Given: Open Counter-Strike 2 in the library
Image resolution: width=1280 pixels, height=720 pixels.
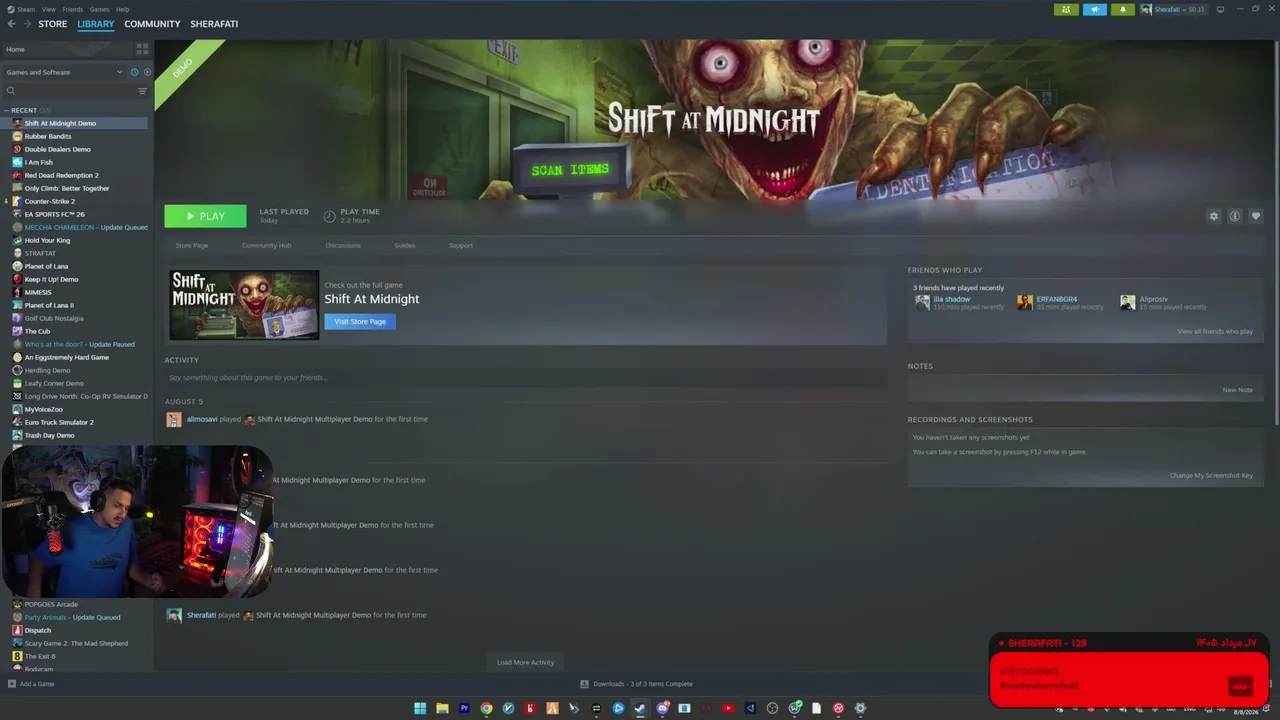Looking at the screenshot, I should (x=50, y=201).
